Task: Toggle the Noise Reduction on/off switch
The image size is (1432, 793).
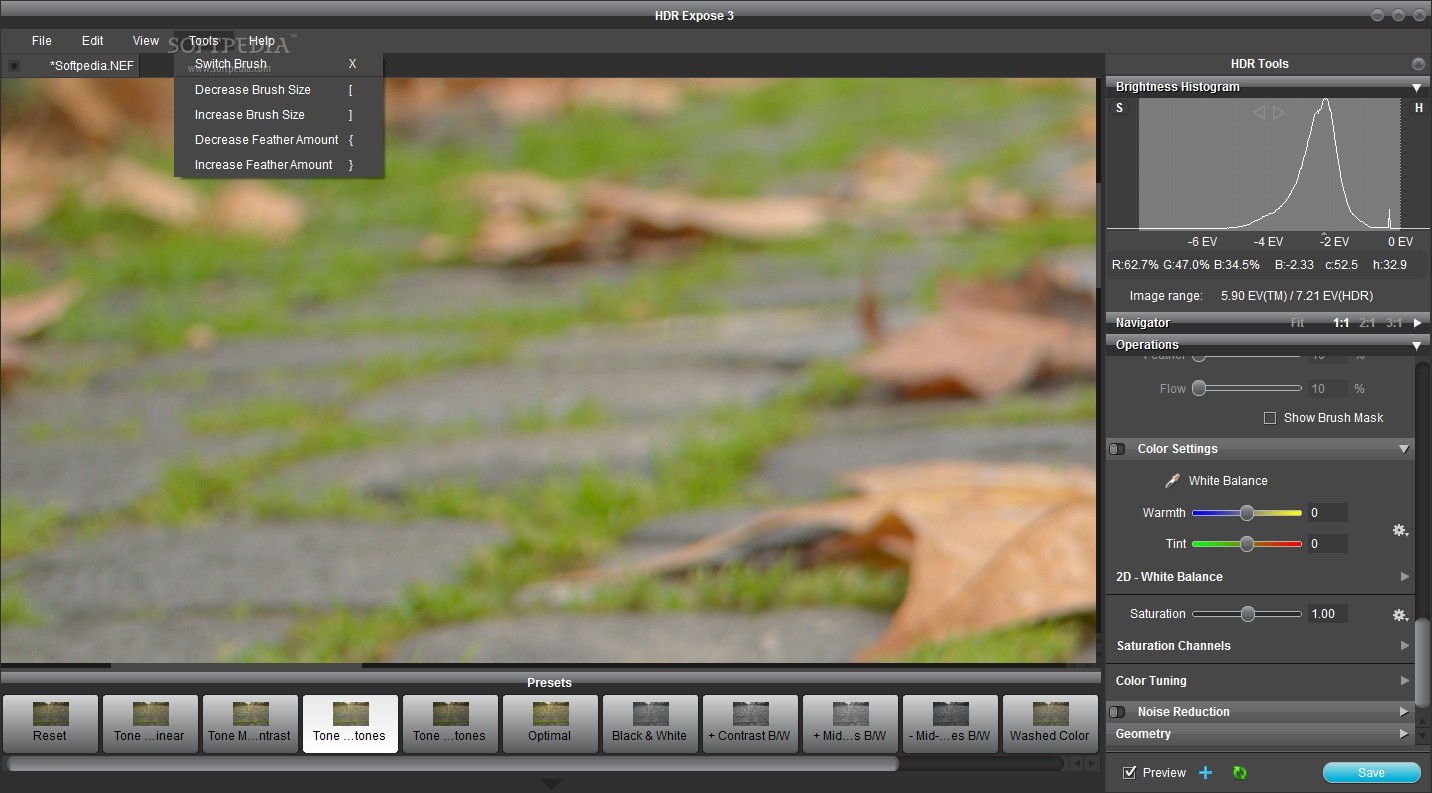Action: coord(1117,712)
